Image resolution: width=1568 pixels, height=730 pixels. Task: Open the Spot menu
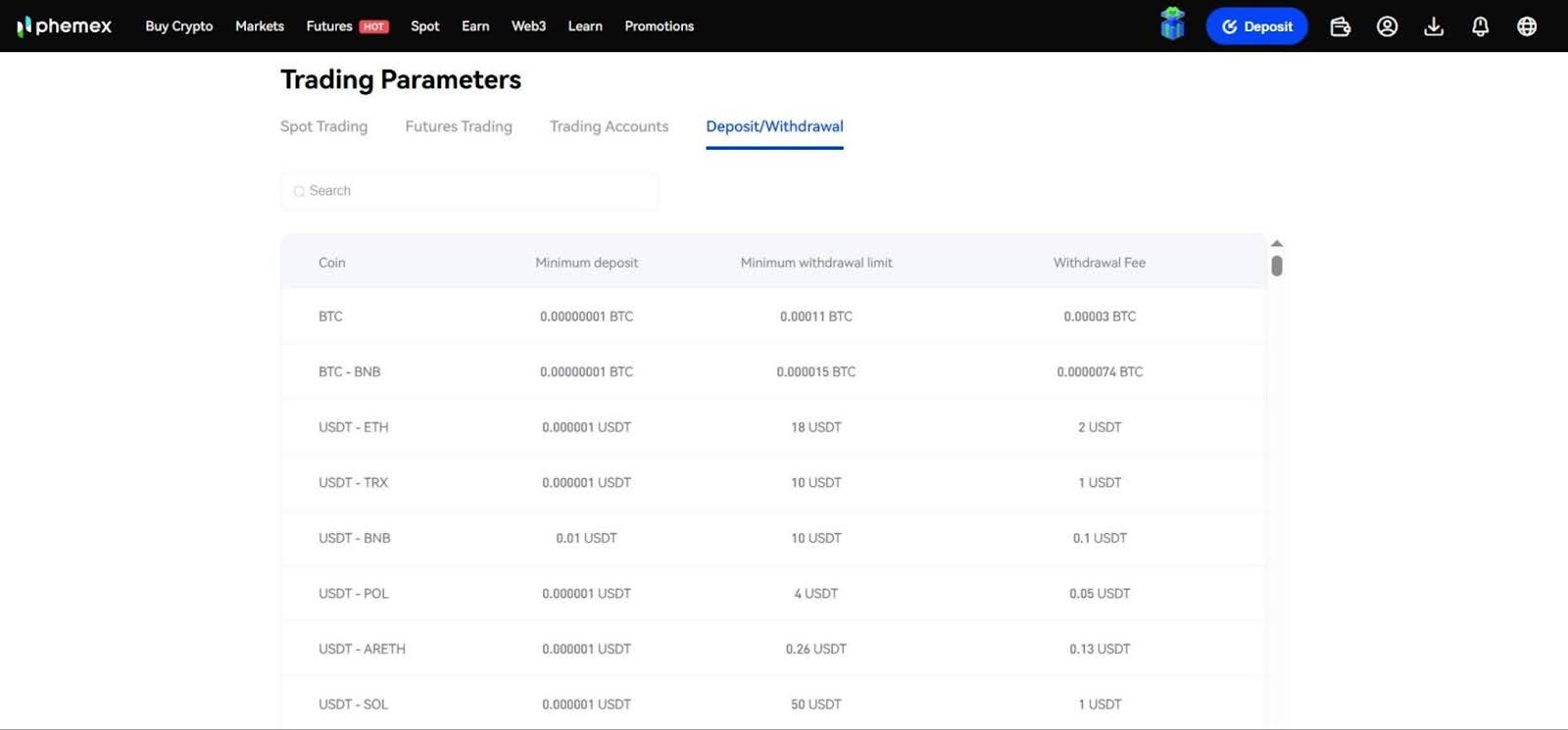pos(425,26)
